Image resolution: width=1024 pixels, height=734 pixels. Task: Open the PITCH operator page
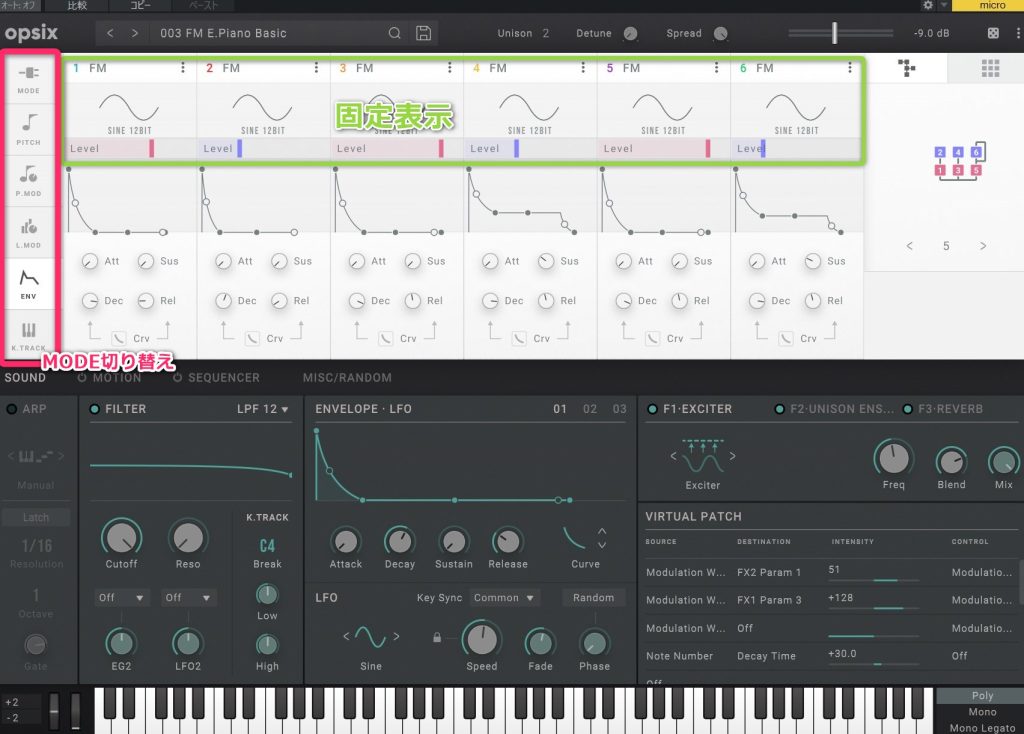[28, 128]
